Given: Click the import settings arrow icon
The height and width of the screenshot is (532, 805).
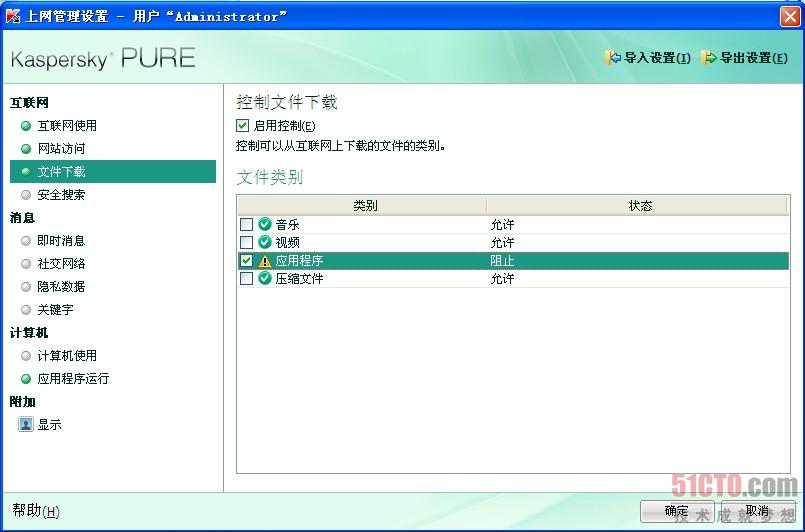Looking at the screenshot, I should coord(612,57).
